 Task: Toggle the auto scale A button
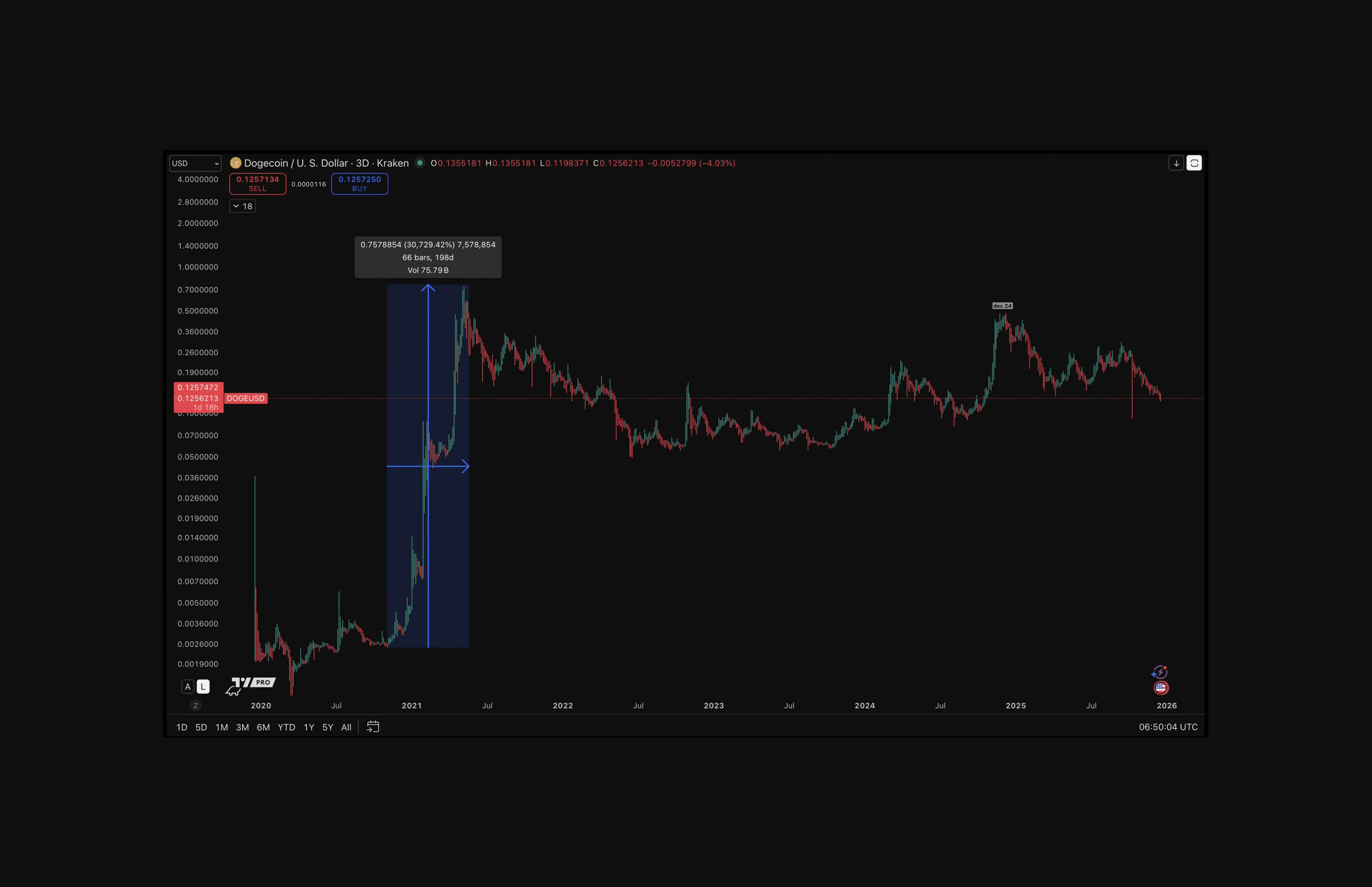188,687
